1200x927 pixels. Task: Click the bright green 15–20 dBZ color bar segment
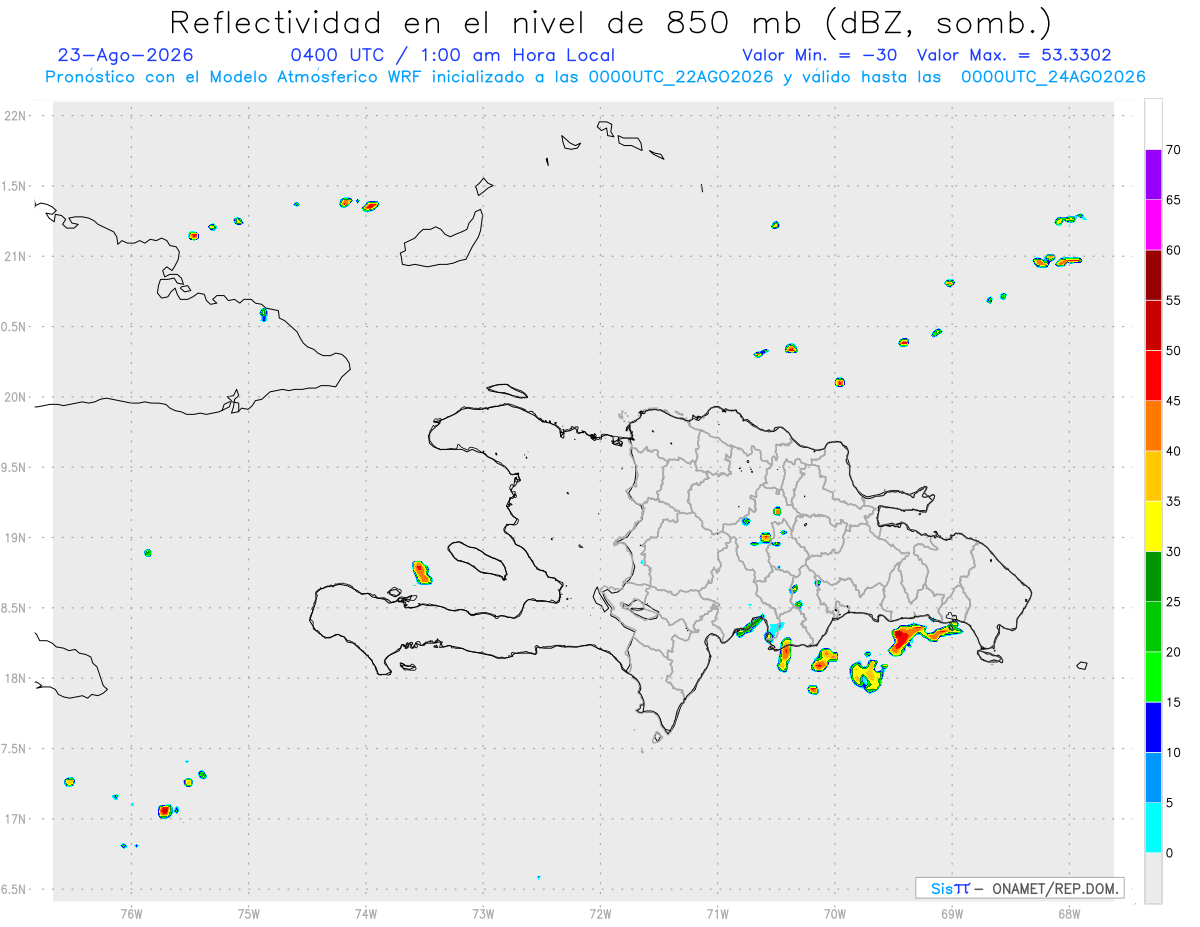(x=1153, y=677)
